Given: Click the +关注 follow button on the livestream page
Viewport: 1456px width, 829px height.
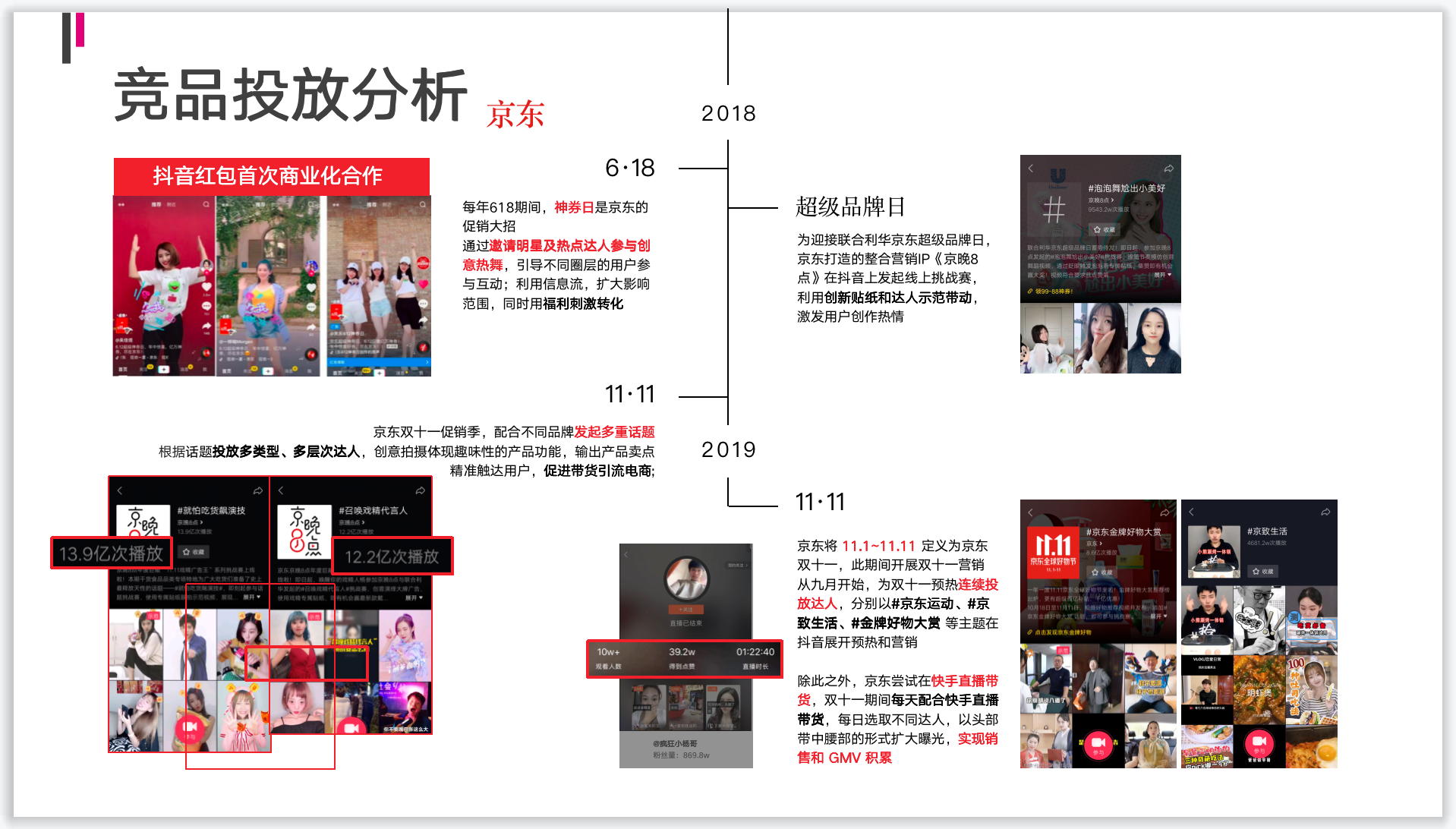Looking at the screenshot, I should tap(686, 609).
